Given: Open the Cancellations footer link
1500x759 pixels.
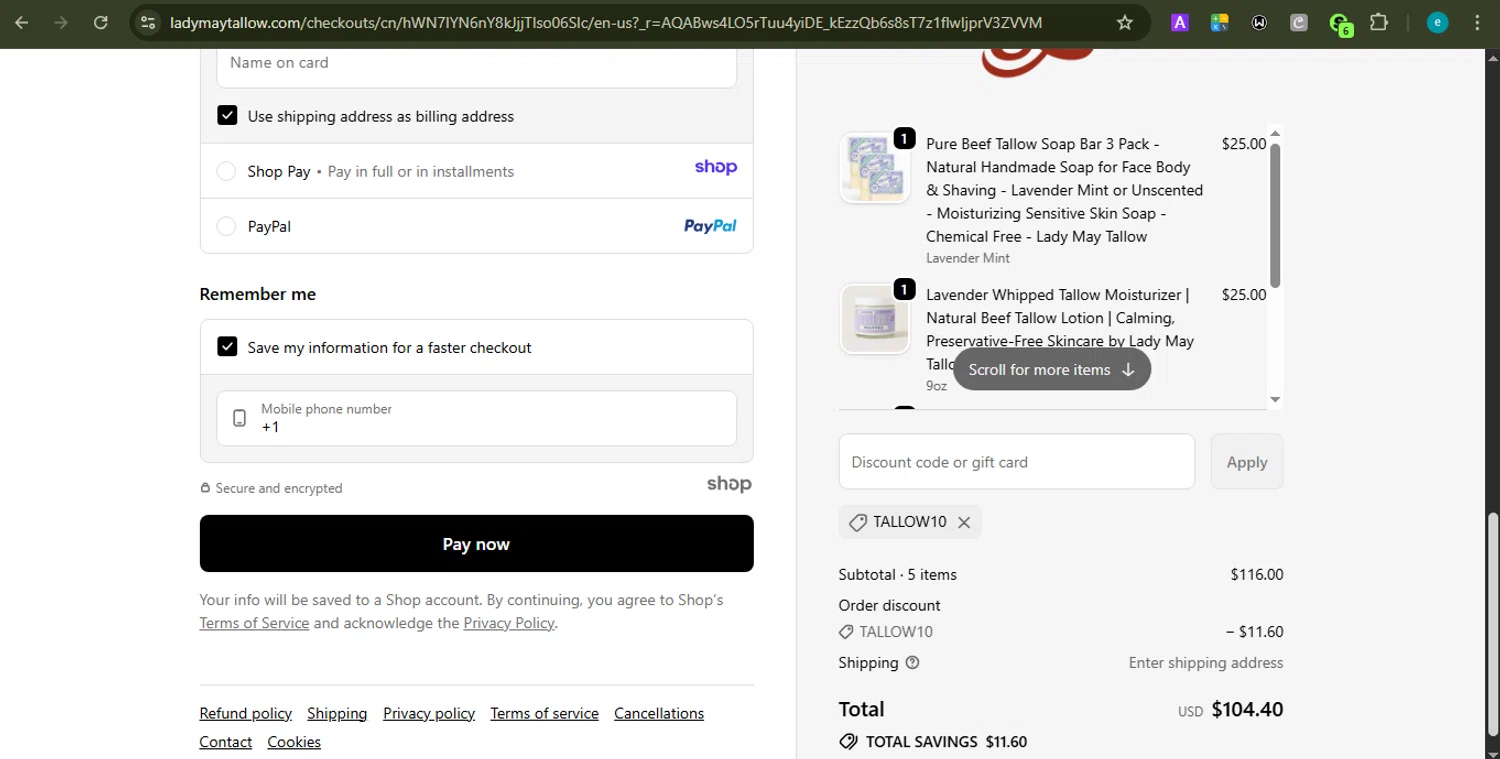Looking at the screenshot, I should pyautogui.click(x=659, y=713).
